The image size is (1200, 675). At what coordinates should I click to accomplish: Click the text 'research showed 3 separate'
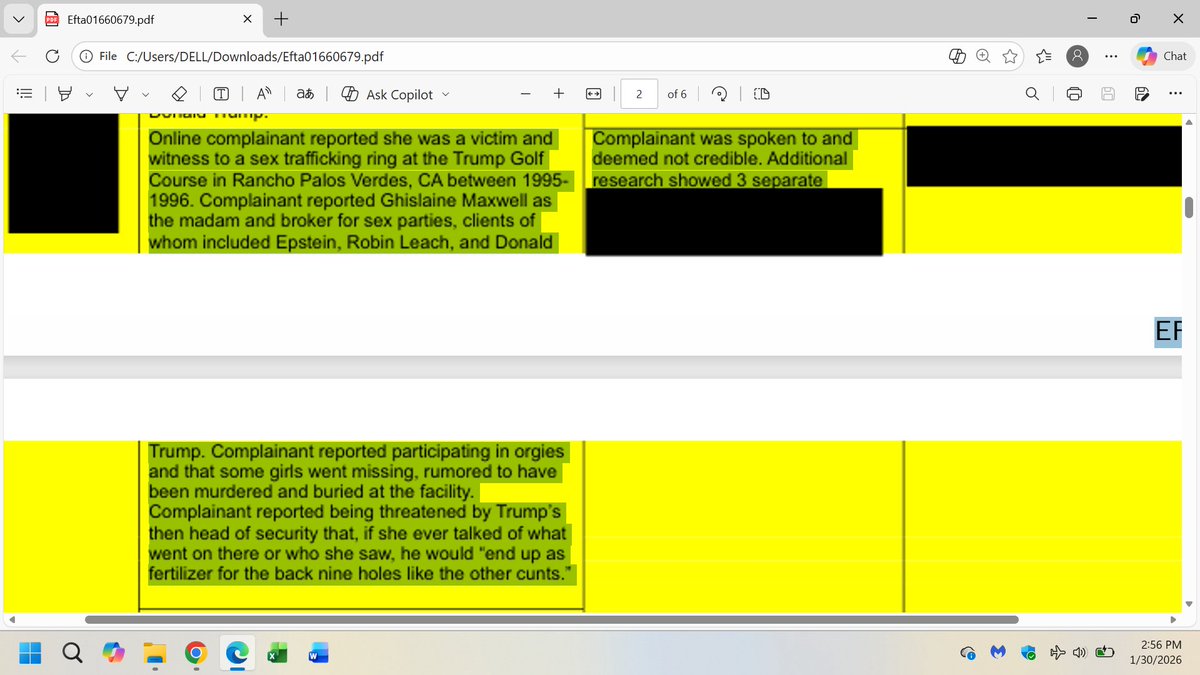[x=707, y=181]
